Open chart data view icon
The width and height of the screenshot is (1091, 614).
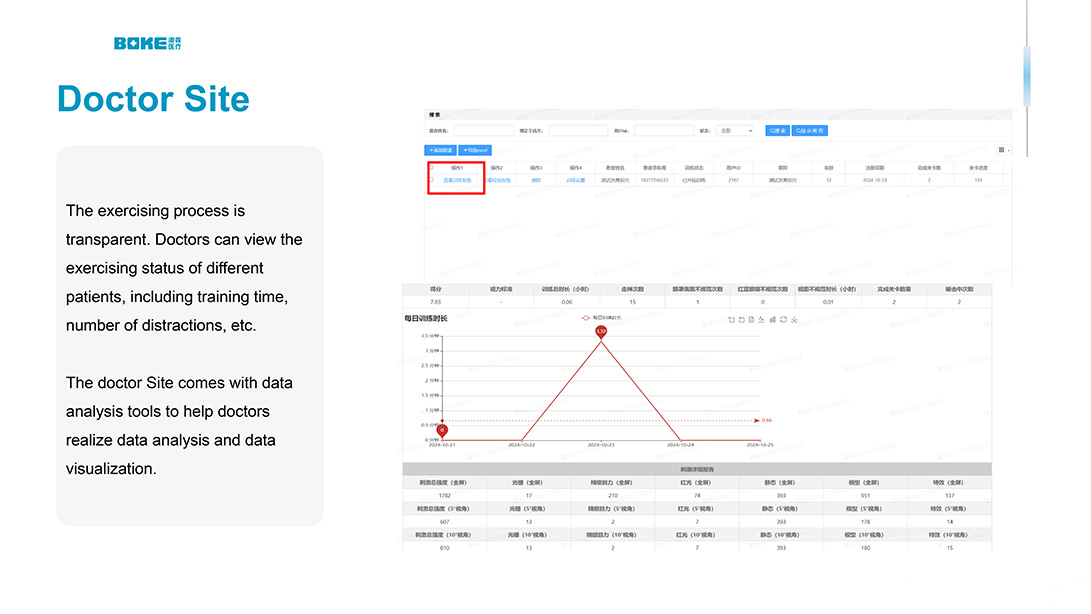pos(751,320)
